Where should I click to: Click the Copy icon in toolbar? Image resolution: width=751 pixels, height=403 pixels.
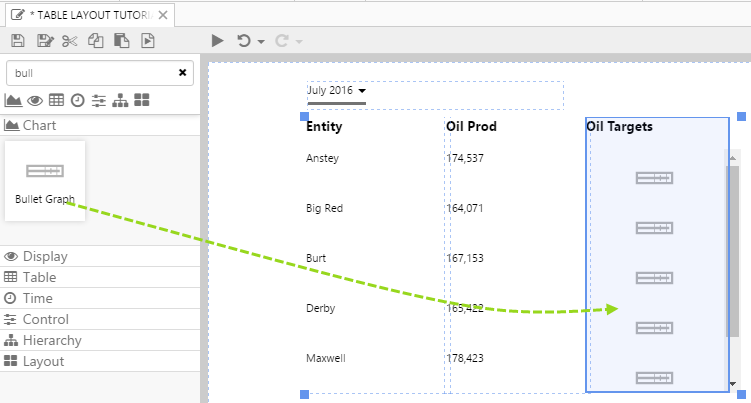pos(96,41)
